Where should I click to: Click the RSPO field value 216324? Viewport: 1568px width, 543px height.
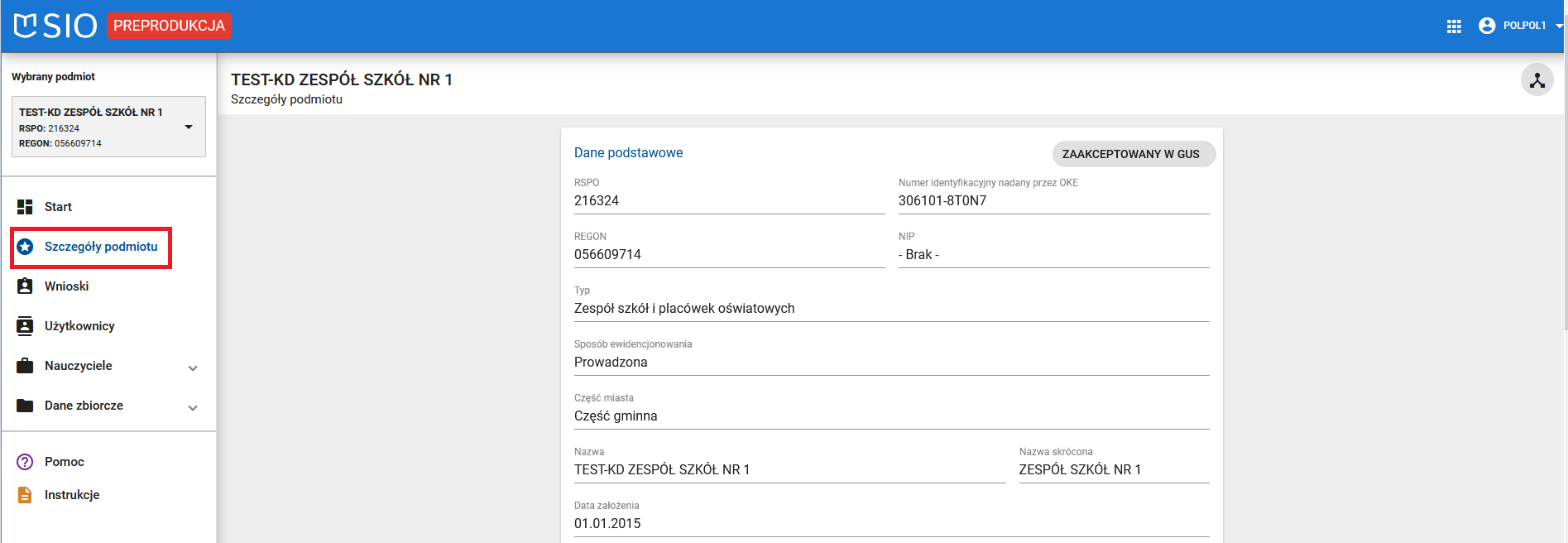pyautogui.click(x=730, y=201)
